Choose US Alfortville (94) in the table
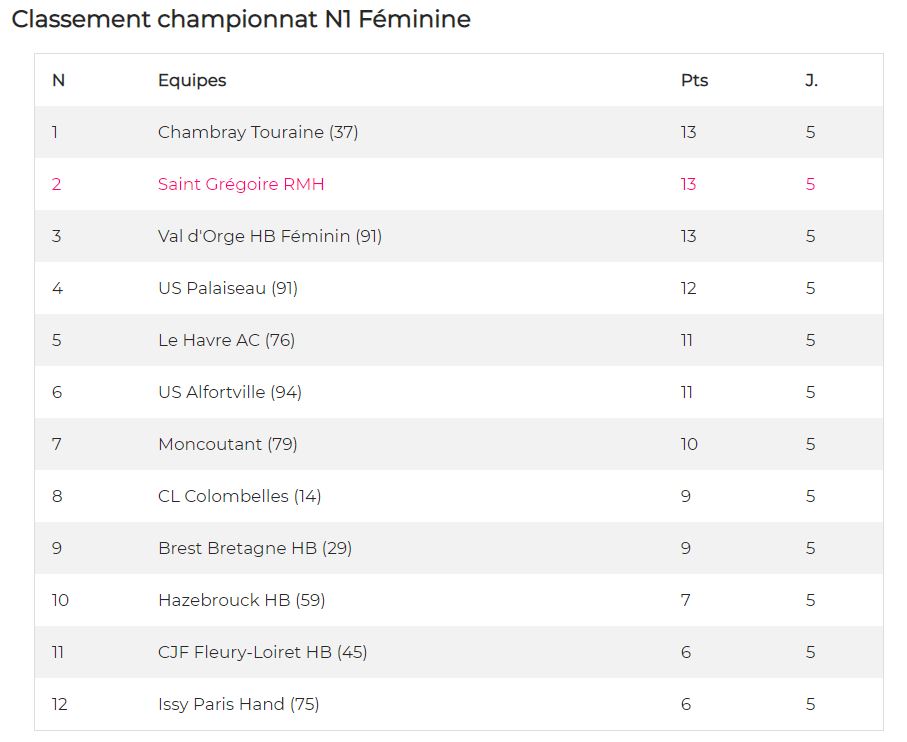The height and width of the screenshot is (742, 907). click(x=230, y=392)
